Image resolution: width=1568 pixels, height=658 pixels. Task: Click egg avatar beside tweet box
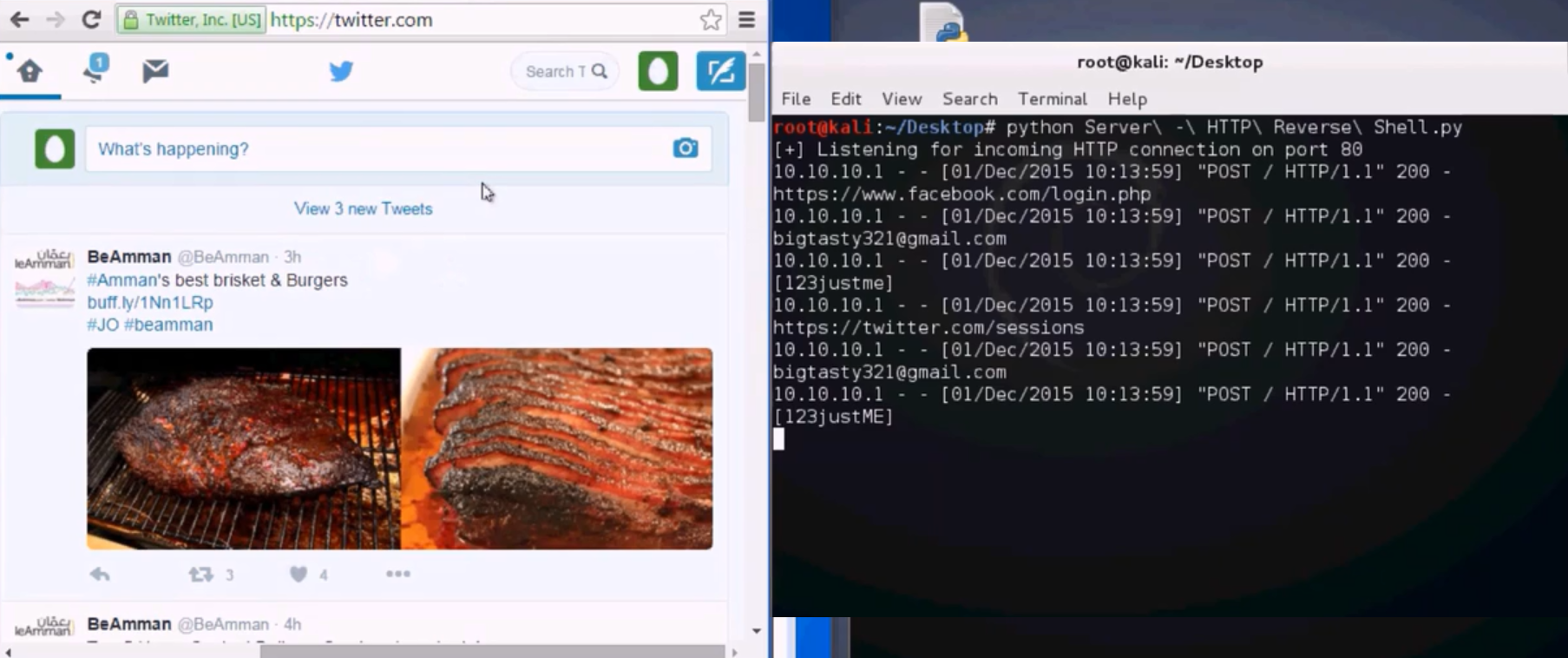55,148
